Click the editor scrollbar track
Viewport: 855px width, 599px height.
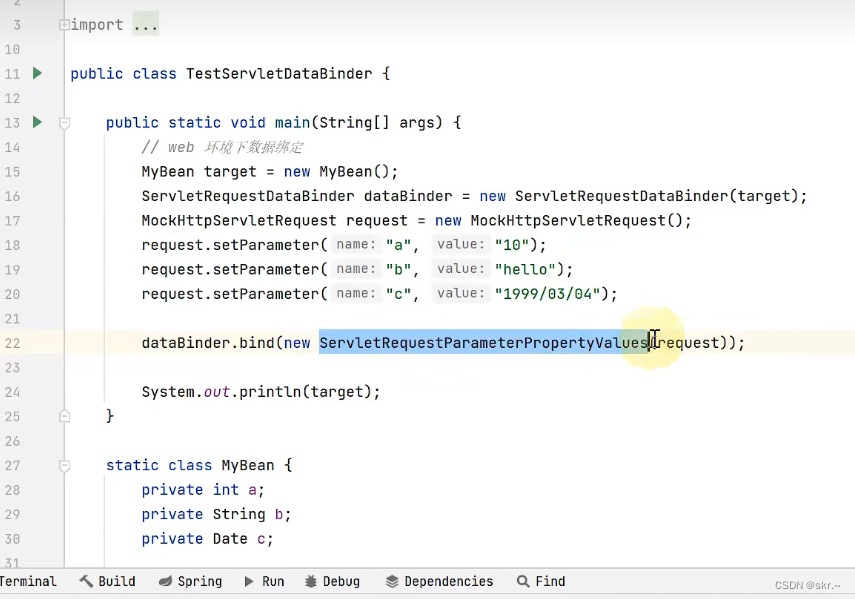coord(849,300)
